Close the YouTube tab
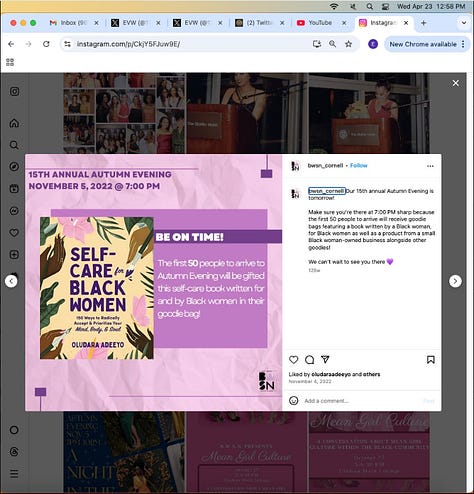474x494 pixels. (344, 23)
